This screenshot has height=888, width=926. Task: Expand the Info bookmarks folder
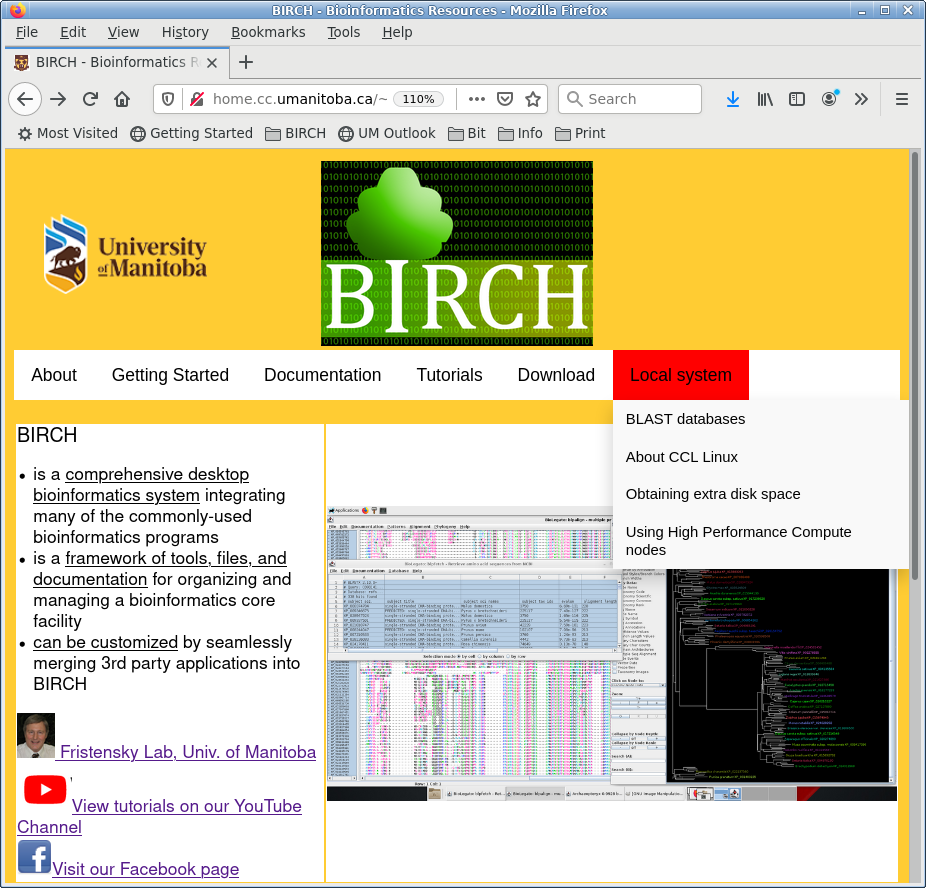click(520, 133)
